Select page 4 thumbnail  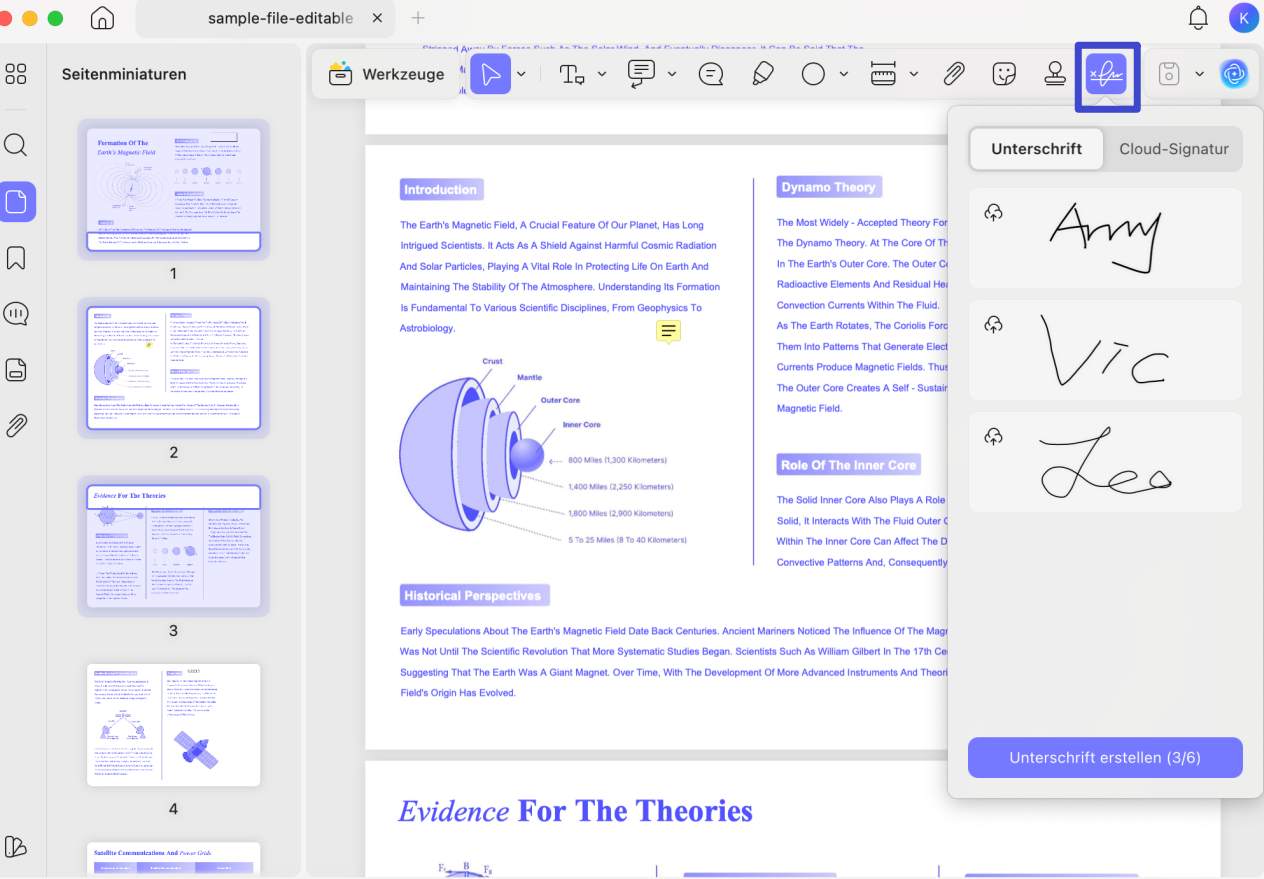173,725
